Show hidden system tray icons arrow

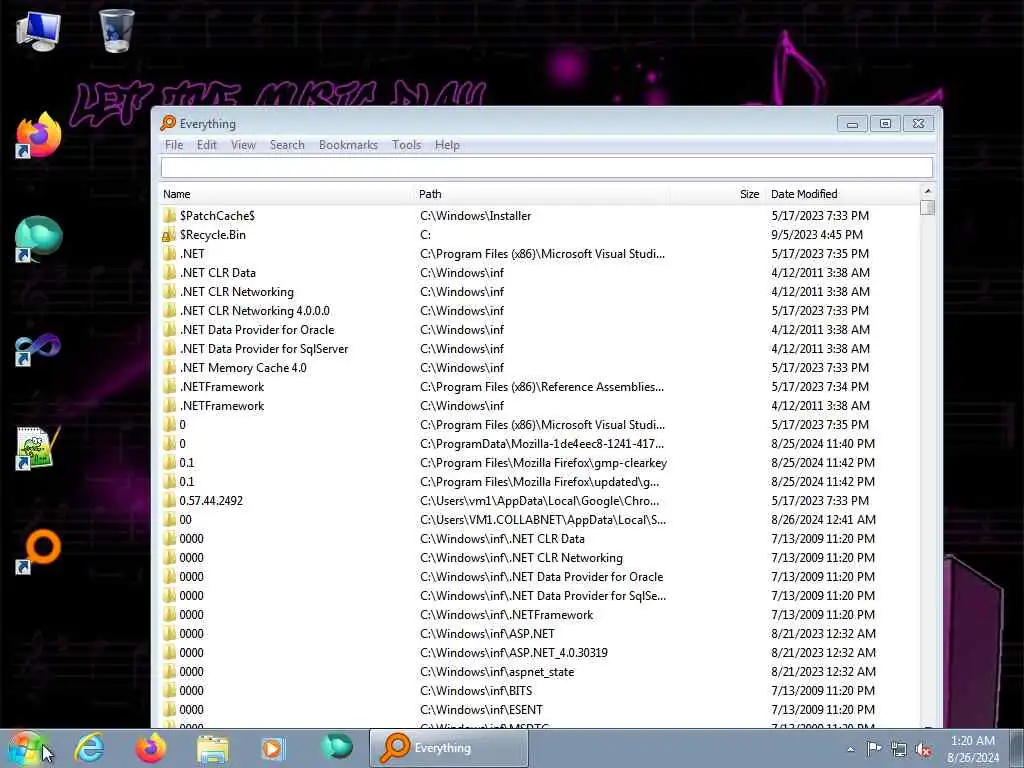tap(850, 749)
